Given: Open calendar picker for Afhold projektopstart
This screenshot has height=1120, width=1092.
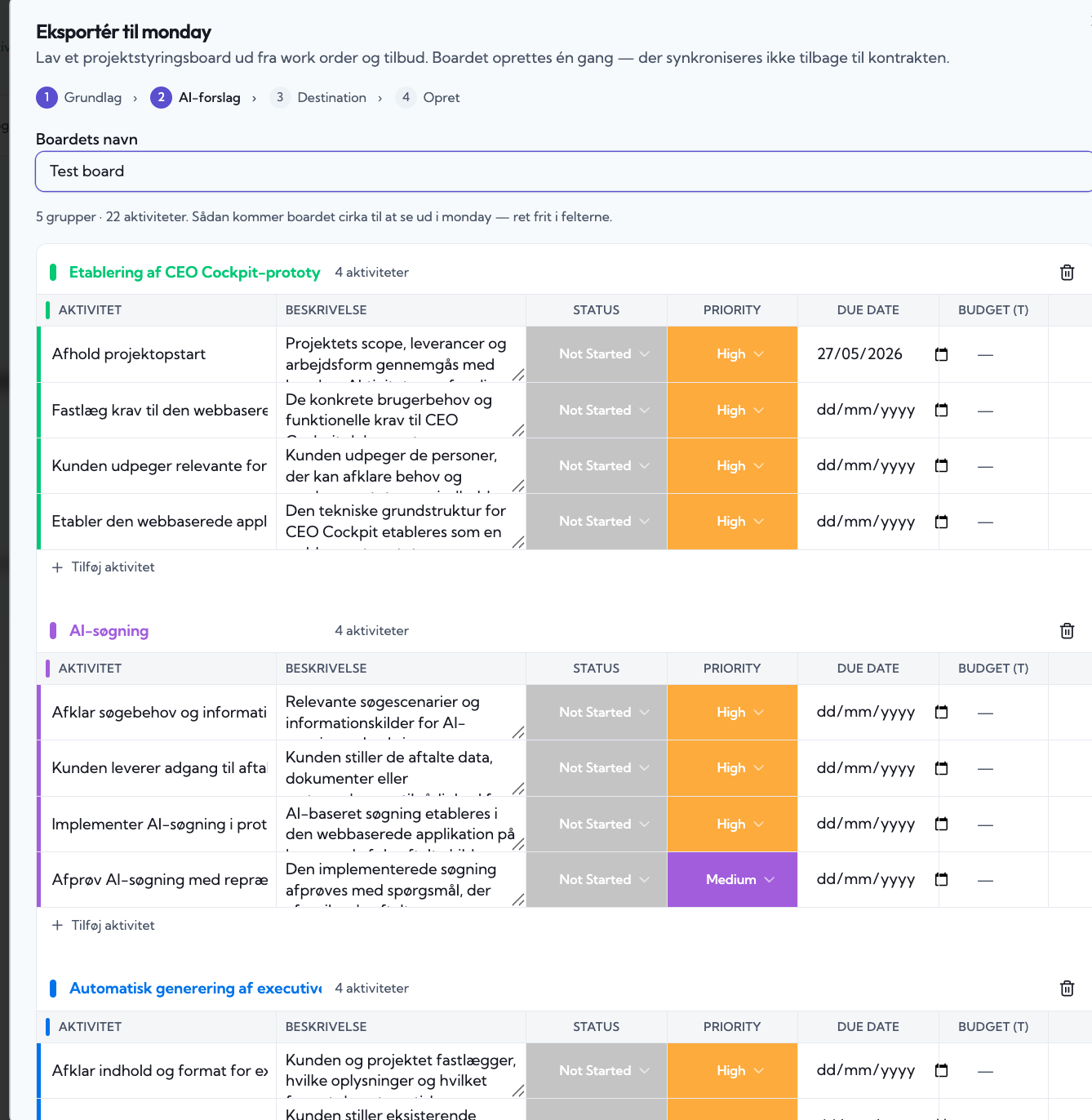Looking at the screenshot, I should [x=941, y=354].
